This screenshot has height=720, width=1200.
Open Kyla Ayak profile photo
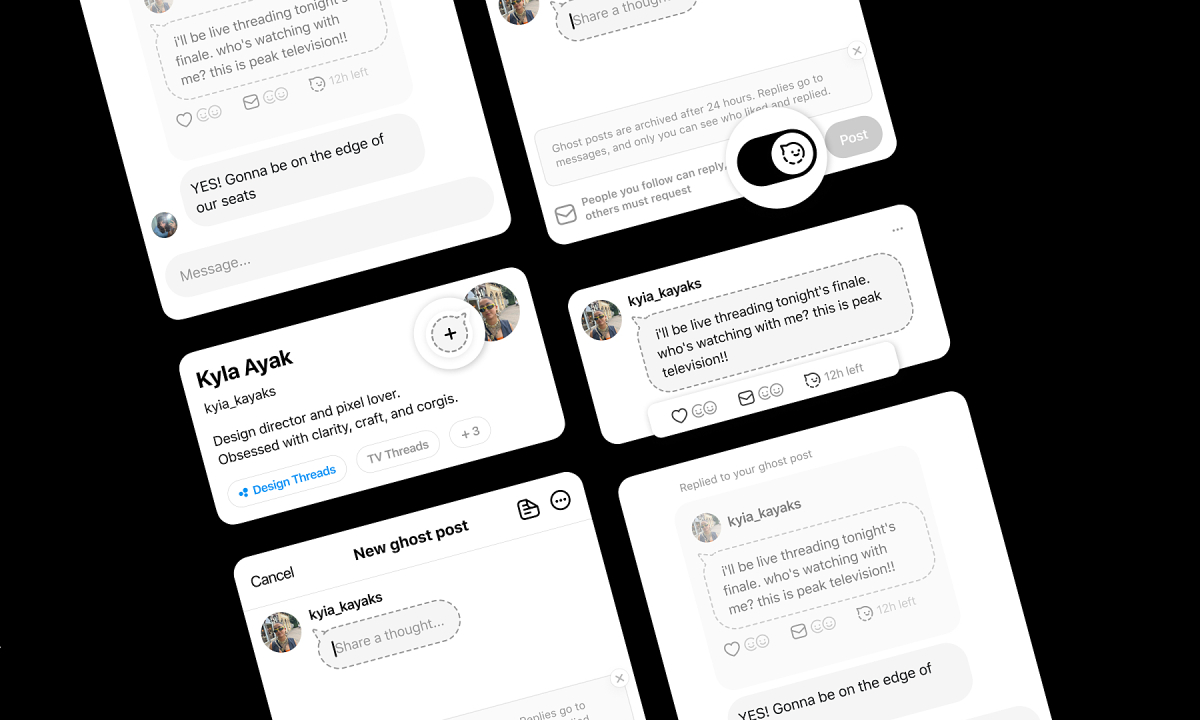coord(491,311)
